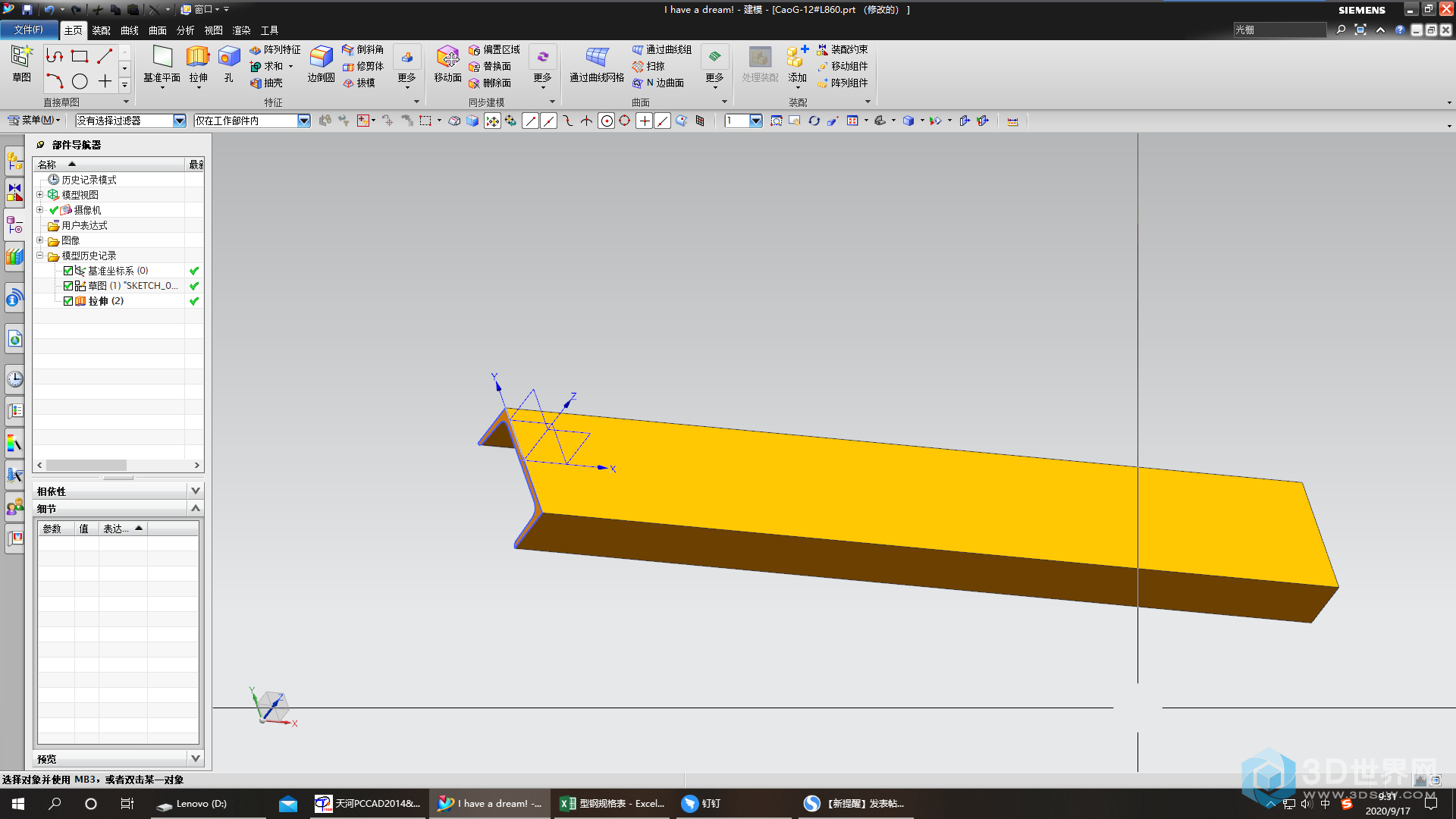
Task: Open the Sketch (草图) tool
Action: pos(21,64)
